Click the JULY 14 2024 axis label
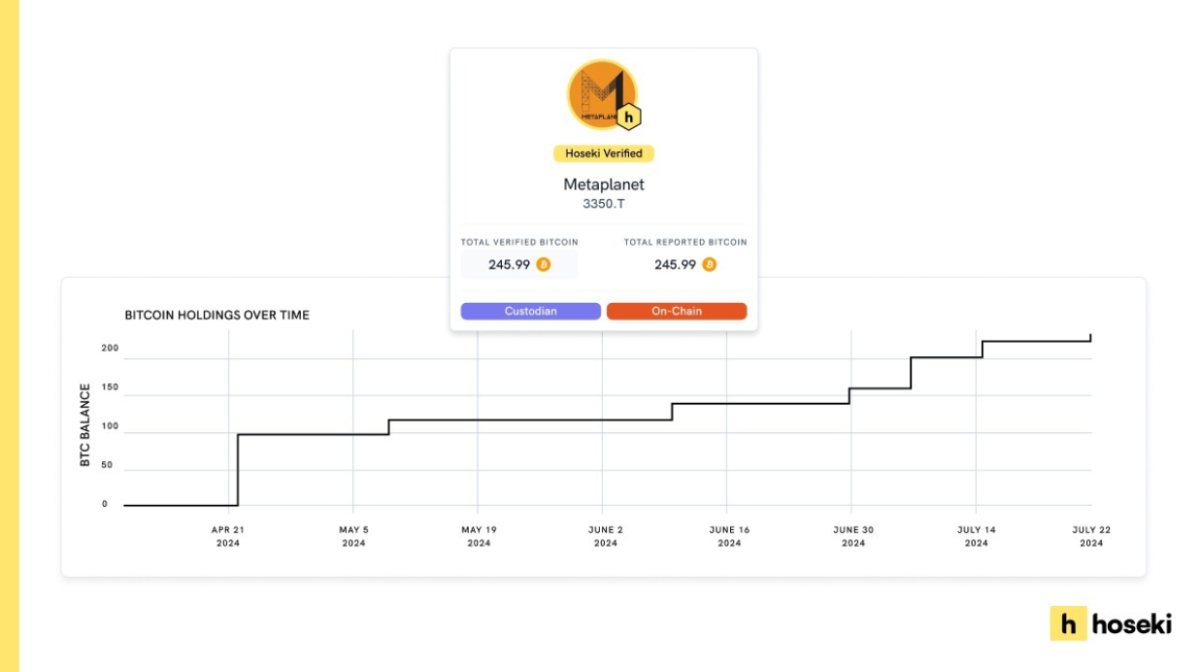Viewport: 1200px width, 672px height. (x=976, y=536)
